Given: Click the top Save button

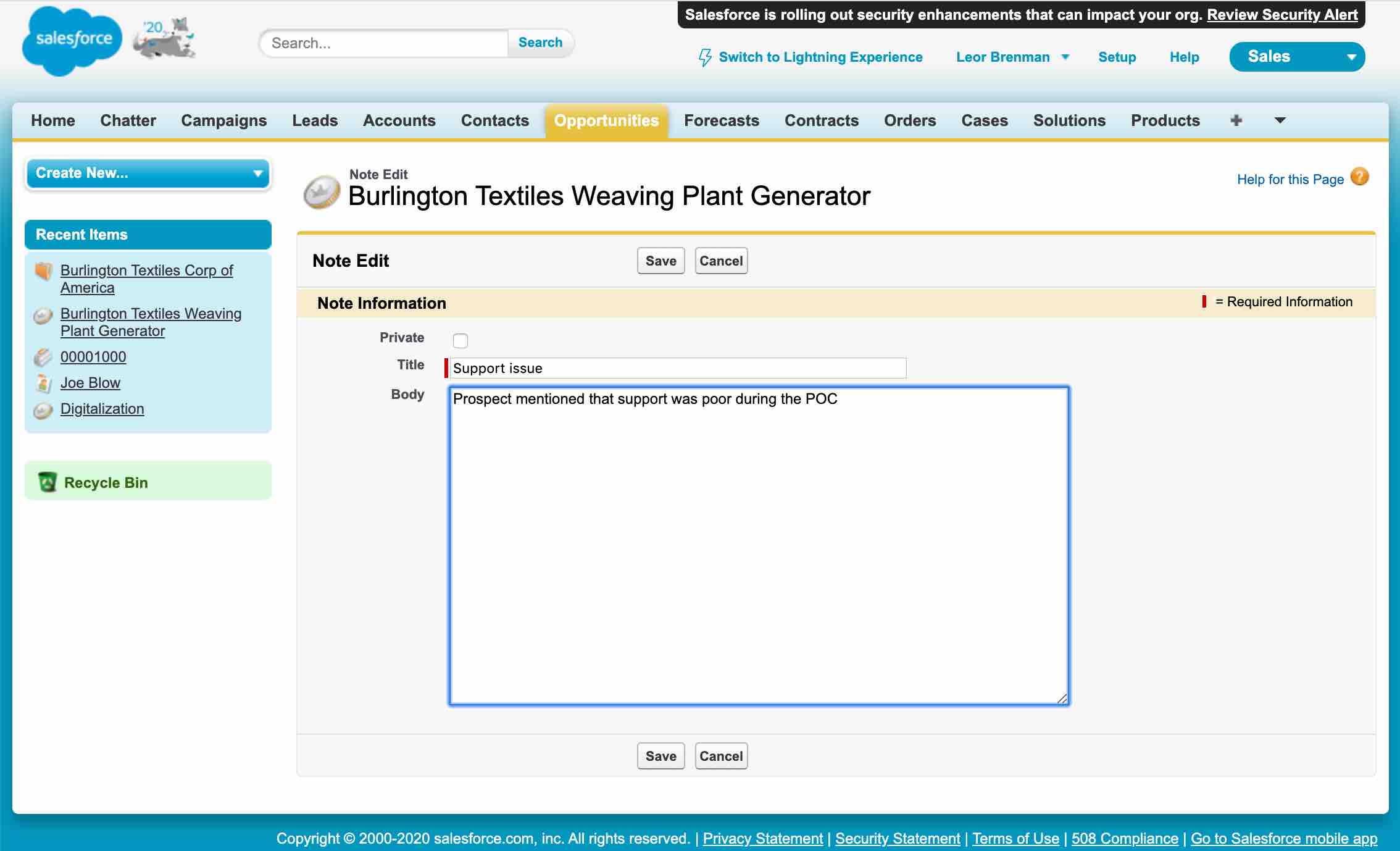Looking at the screenshot, I should pos(660,261).
